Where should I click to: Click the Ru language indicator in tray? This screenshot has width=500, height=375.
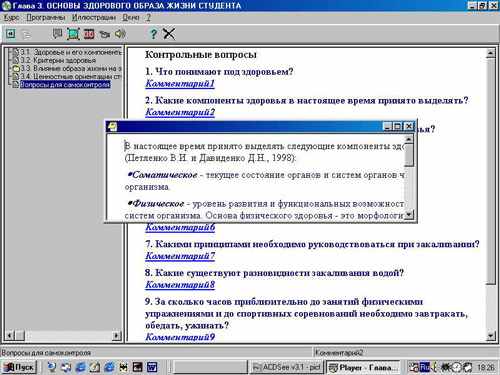point(424,367)
